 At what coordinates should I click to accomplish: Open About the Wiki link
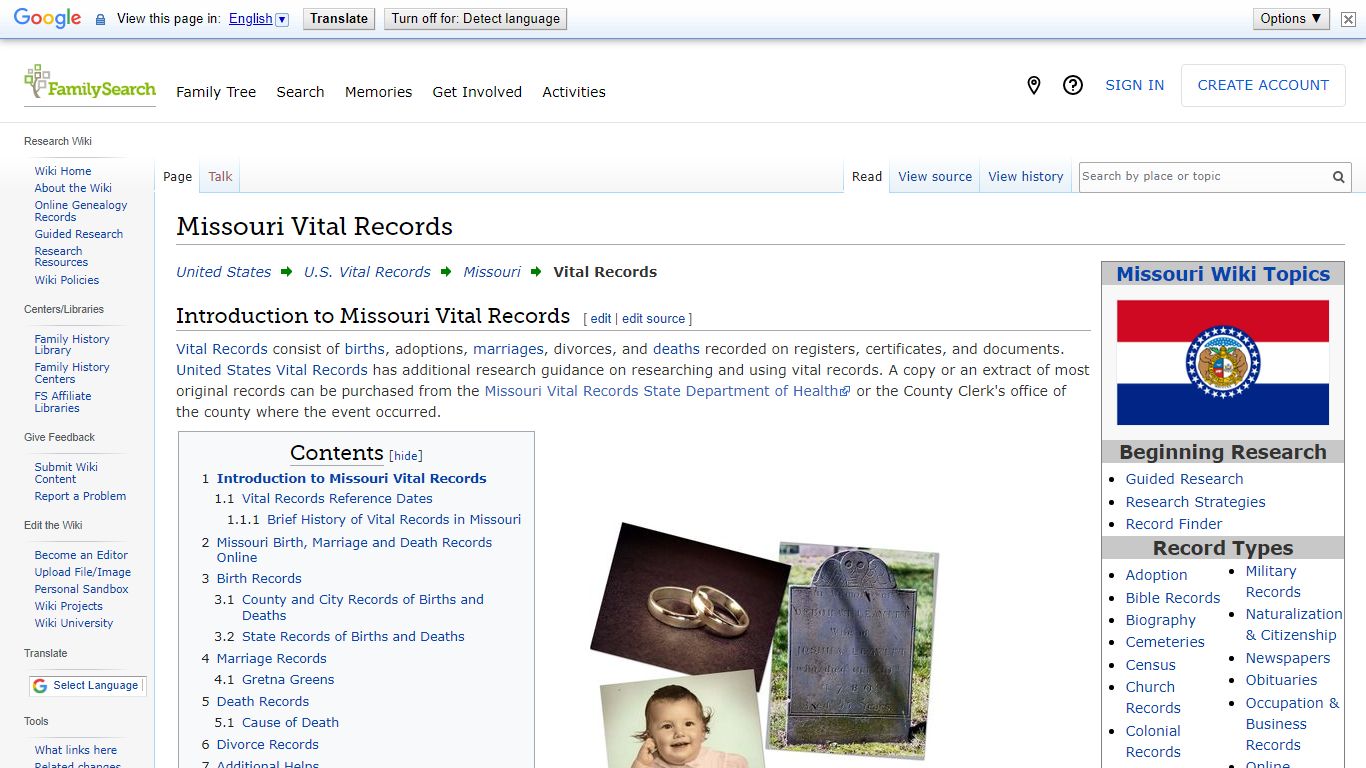click(73, 188)
